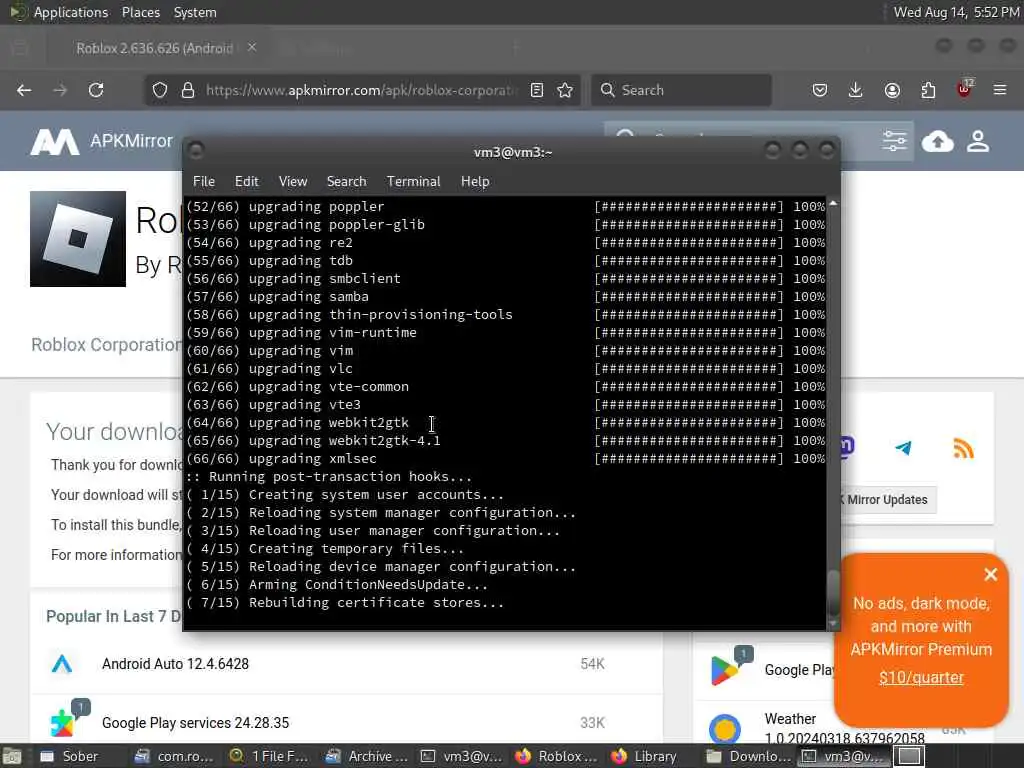Click the Weather app icon
Viewport: 1024px width, 768px height.
pyautogui.click(x=725, y=728)
